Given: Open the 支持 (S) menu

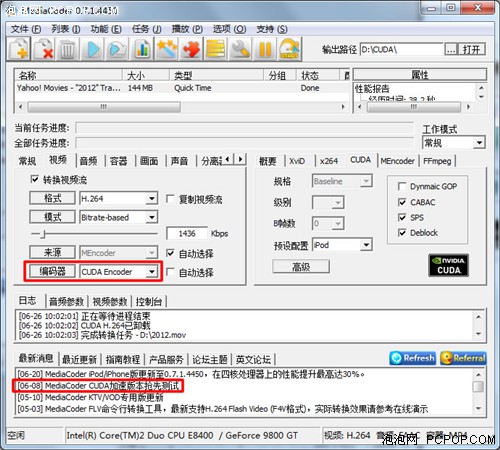Looking at the screenshot, I should coord(272,29).
